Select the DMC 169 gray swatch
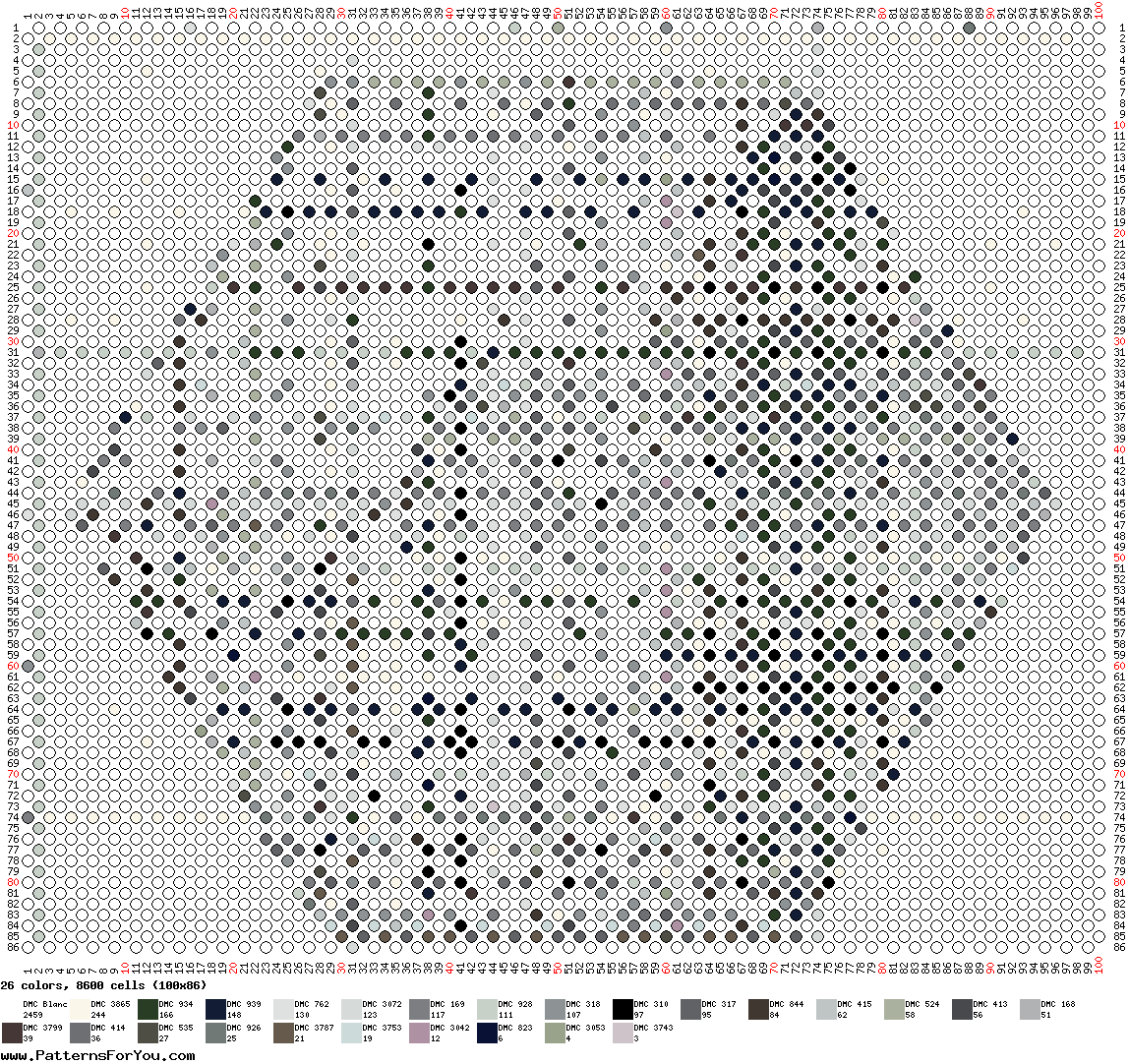1129x1064 pixels. (419, 1010)
